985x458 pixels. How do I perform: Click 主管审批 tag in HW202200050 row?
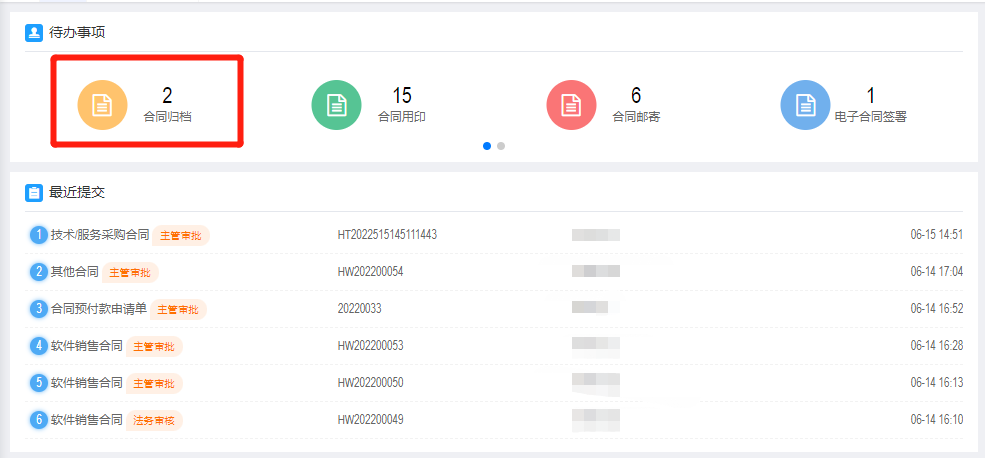tap(155, 383)
